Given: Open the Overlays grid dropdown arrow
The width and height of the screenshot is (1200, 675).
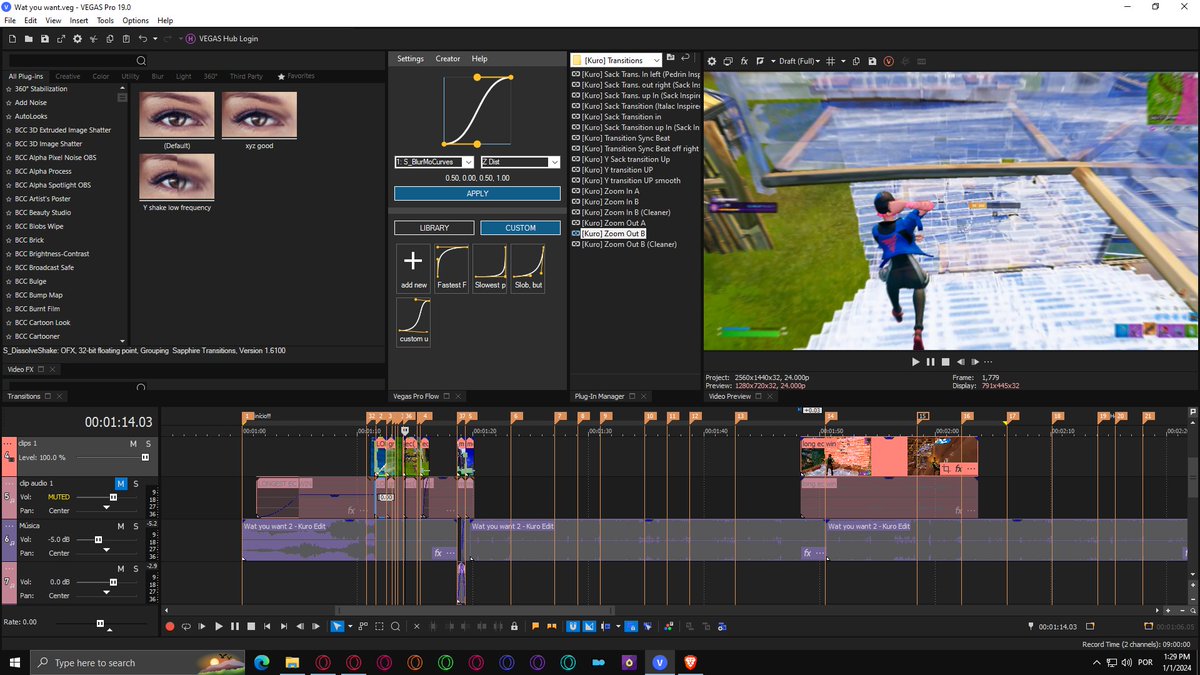Looking at the screenshot, I should point(843,61).
